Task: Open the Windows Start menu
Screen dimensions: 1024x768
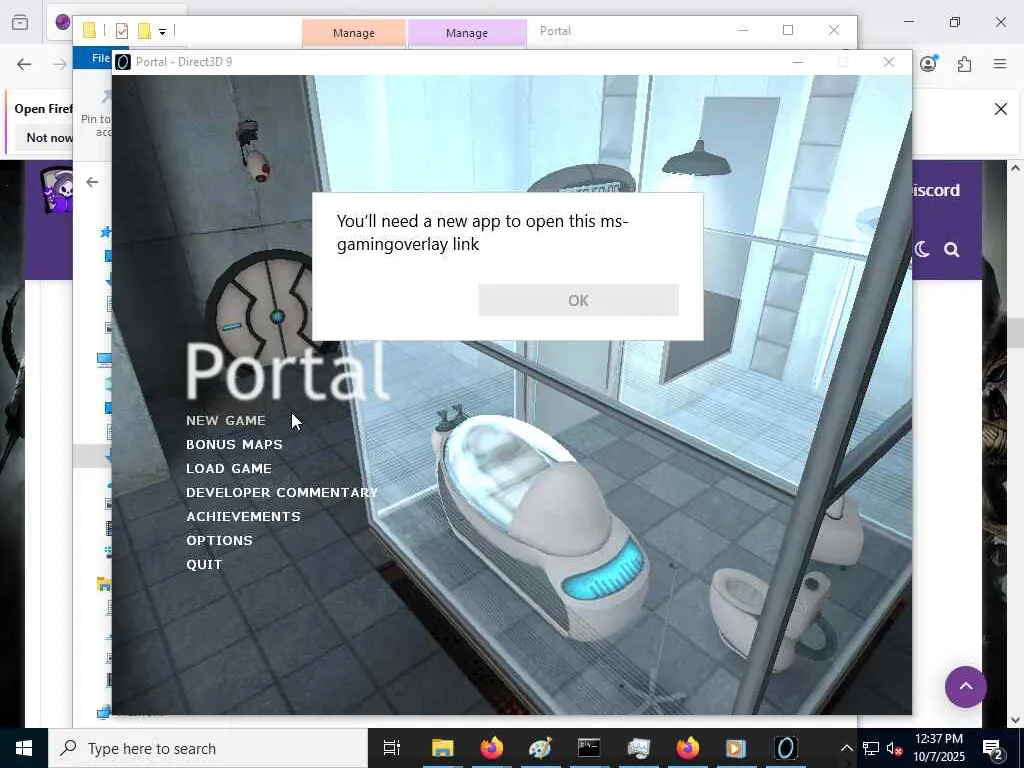Action: point(24,748)
